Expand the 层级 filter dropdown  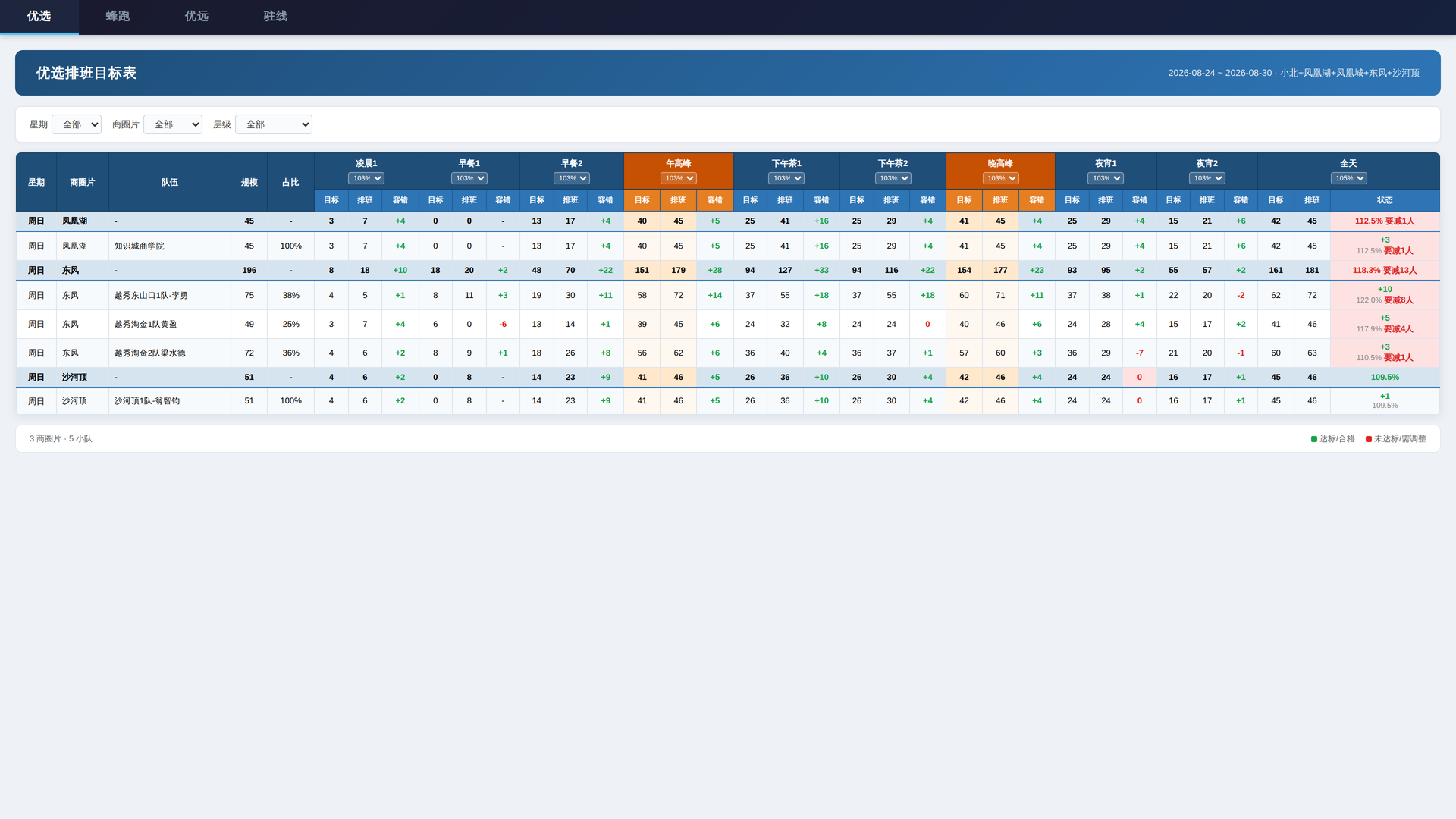coord(274,124)
